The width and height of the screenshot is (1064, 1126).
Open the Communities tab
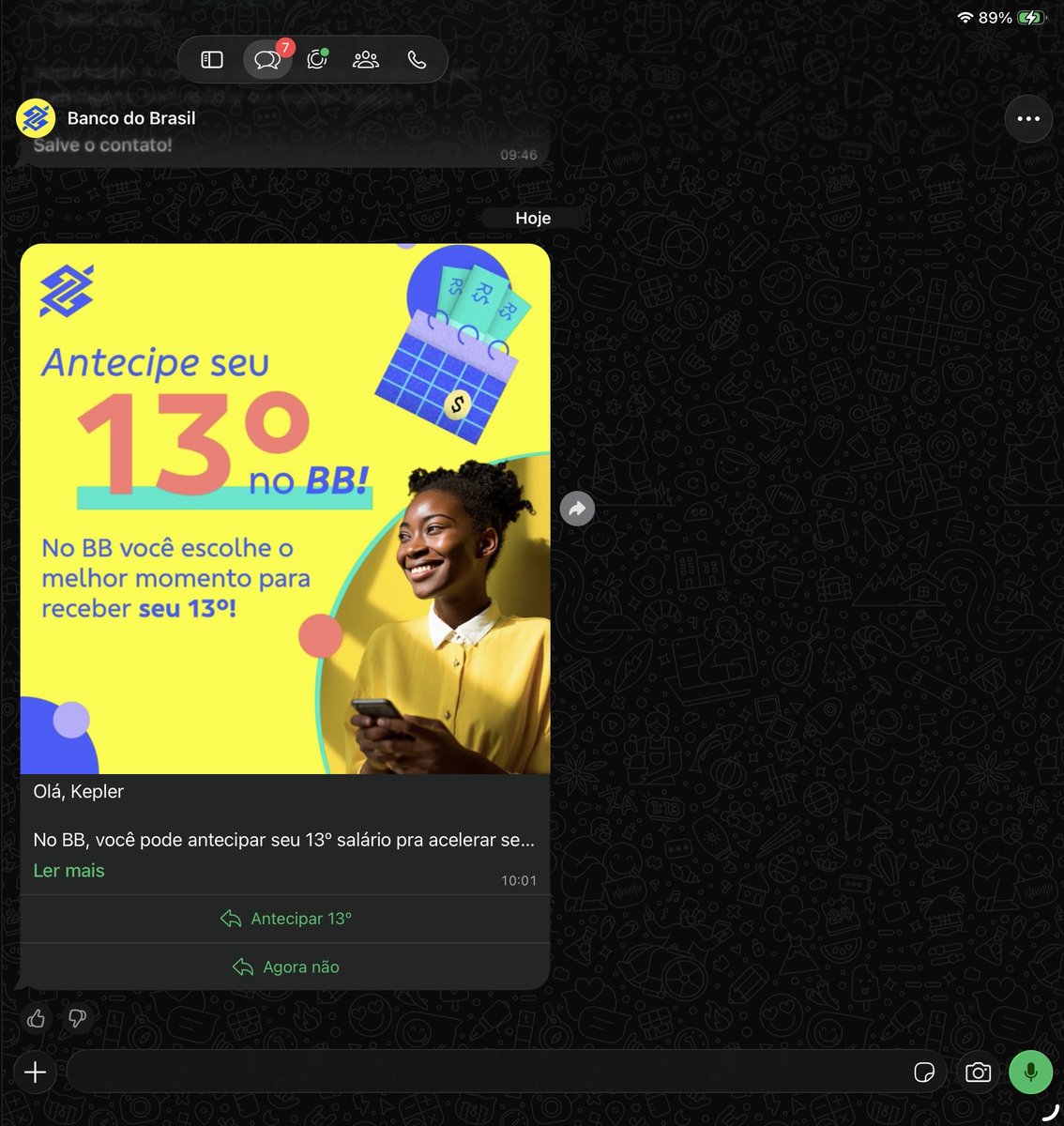coord(366,60)
